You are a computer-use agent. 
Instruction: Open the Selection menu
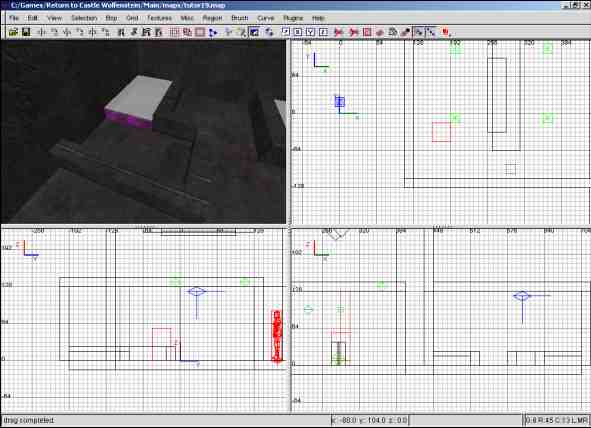[84, 18]
